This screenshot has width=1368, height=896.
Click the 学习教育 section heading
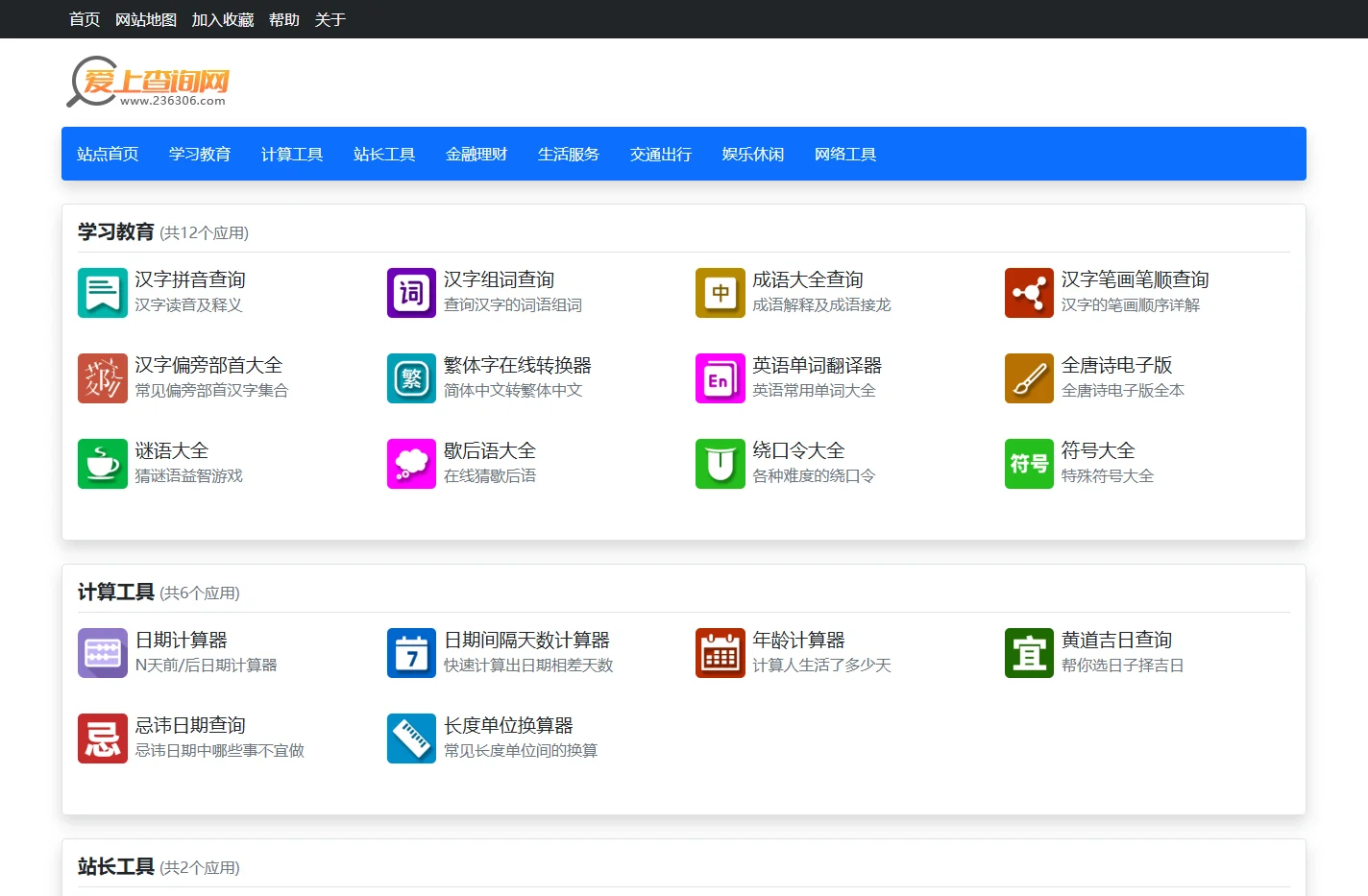(x=116, y=231)
